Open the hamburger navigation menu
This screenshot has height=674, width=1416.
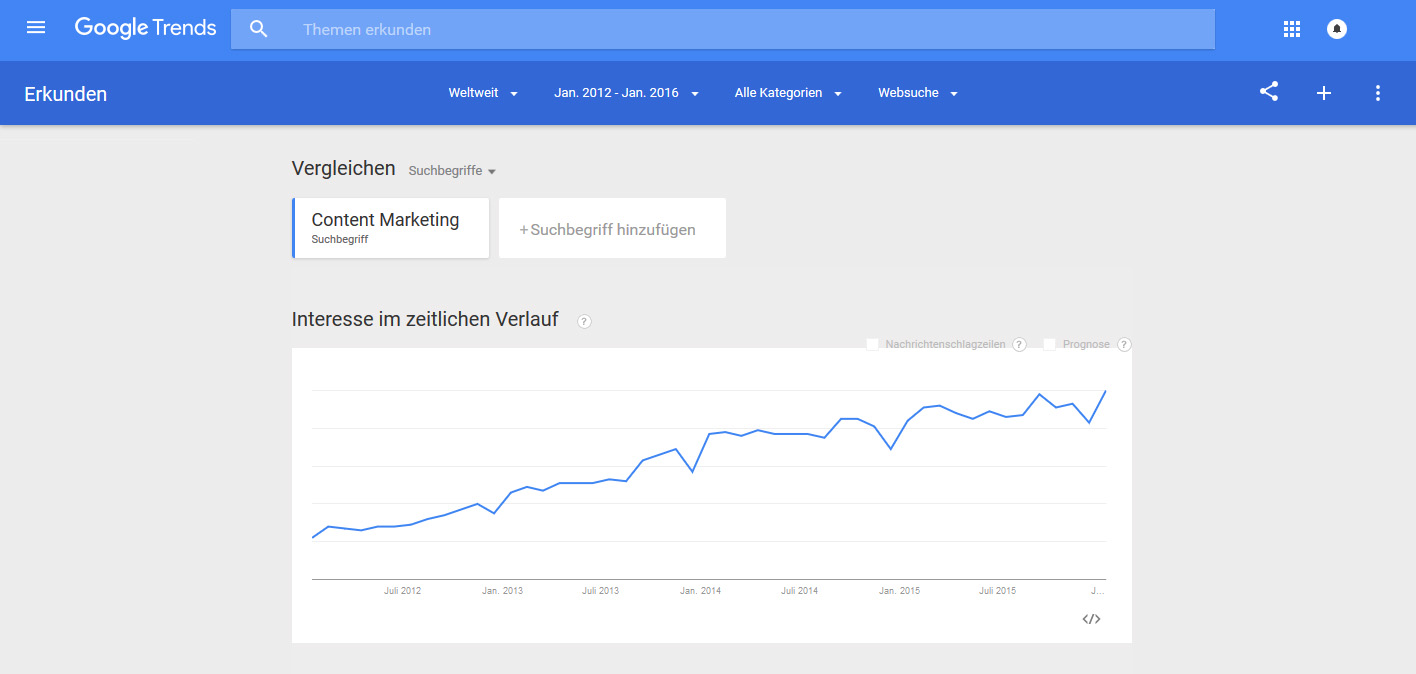(x=36, y=28)
